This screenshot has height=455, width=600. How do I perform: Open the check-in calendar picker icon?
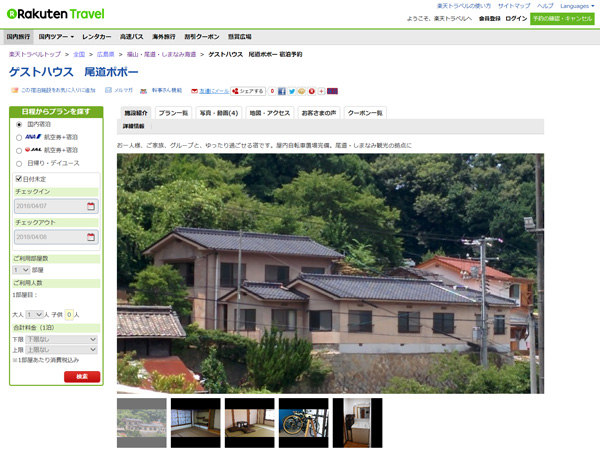point(91,207)
